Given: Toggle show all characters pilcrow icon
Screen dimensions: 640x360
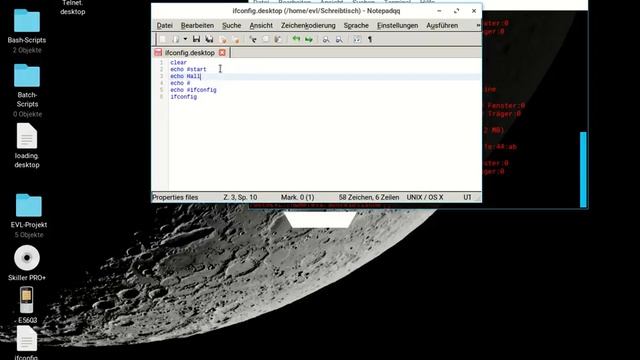Looking at the screenshot, I should (370, 39).
